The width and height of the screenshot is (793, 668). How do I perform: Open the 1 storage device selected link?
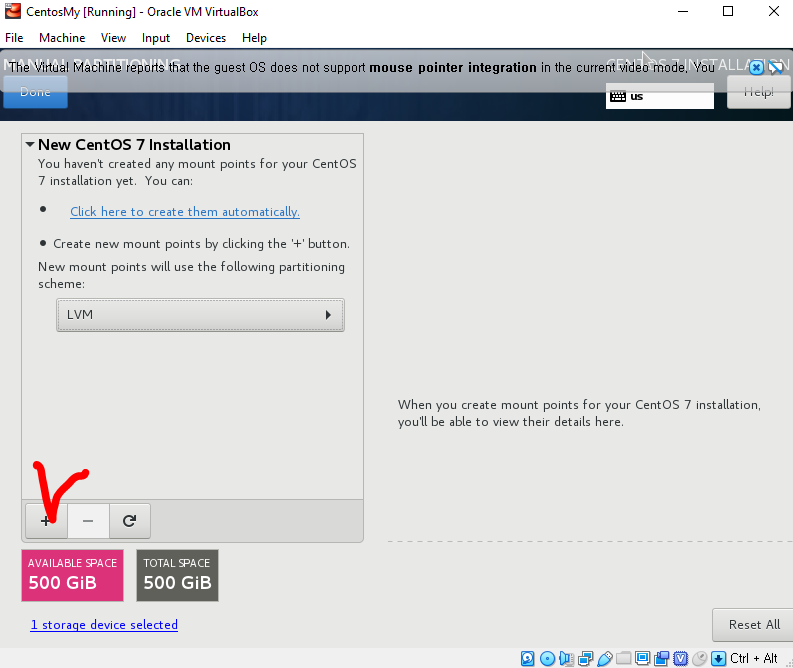click(x=104, y=625)
